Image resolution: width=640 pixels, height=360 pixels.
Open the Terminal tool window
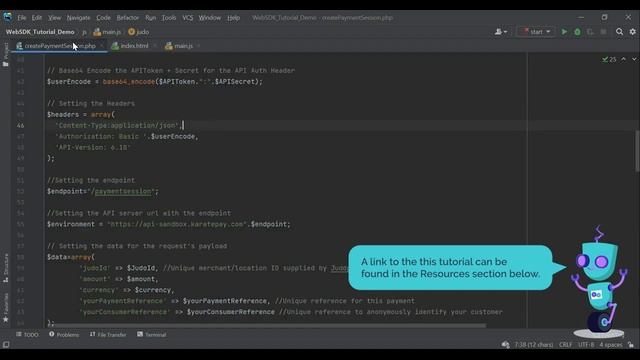(152, 335)
